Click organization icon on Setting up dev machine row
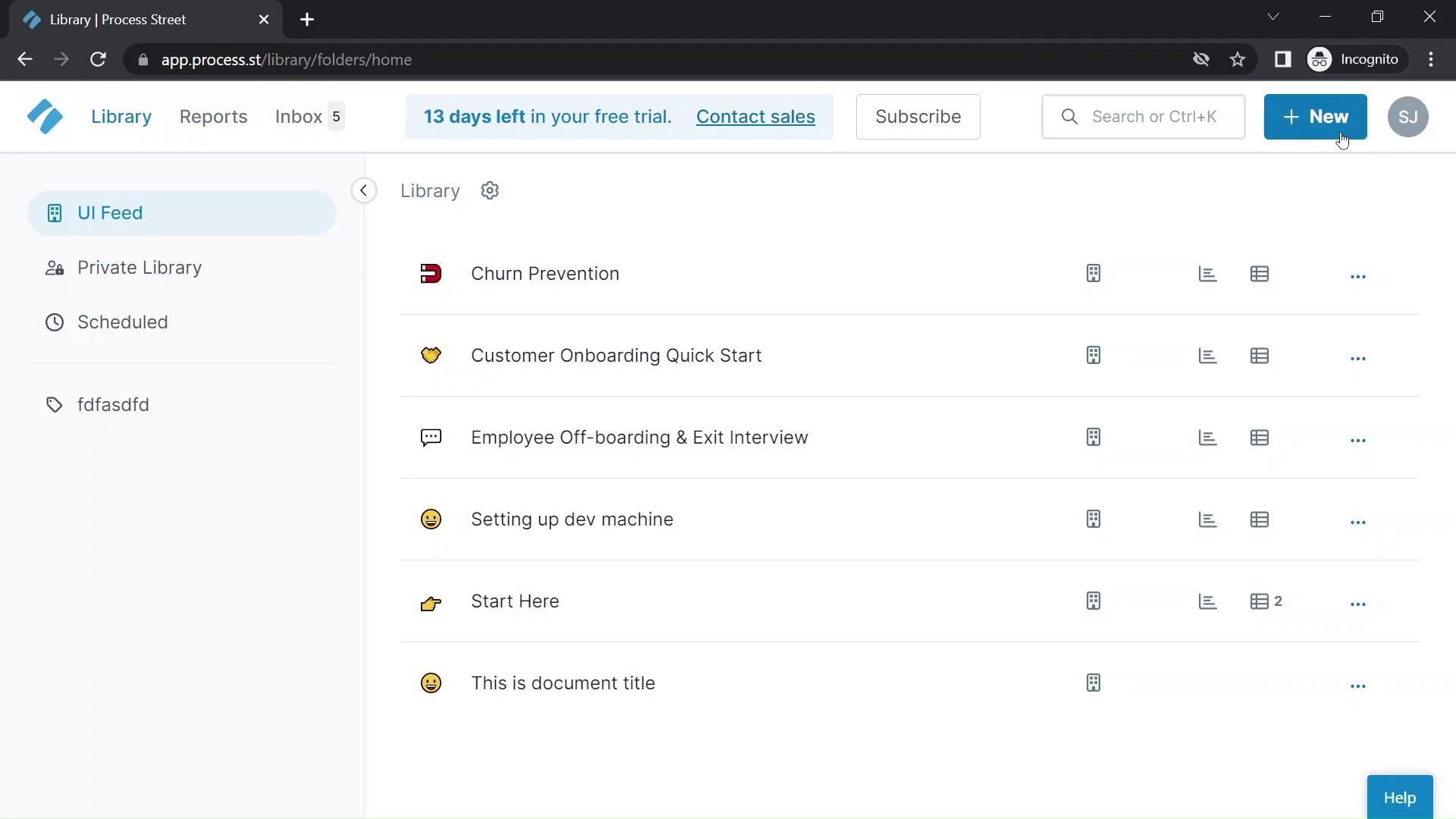 tap(1093, 519)
